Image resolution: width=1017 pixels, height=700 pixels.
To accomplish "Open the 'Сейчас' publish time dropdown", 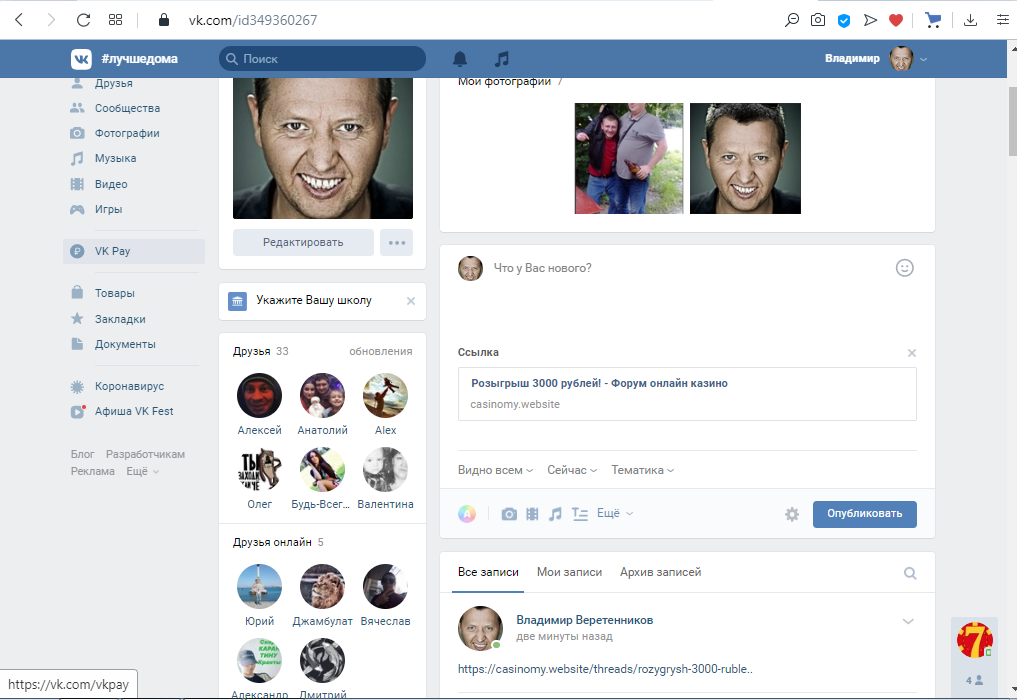I will pyautogui.click(x=572, y=470).
